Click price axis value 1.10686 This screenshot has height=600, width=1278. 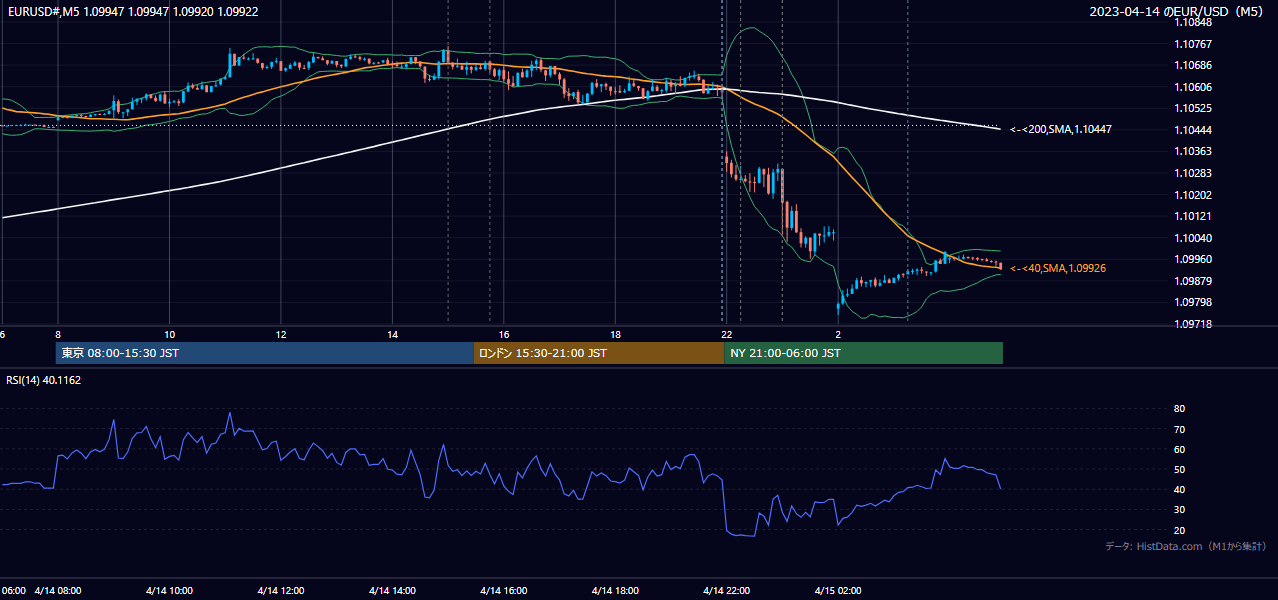(x=1192, y=65)
